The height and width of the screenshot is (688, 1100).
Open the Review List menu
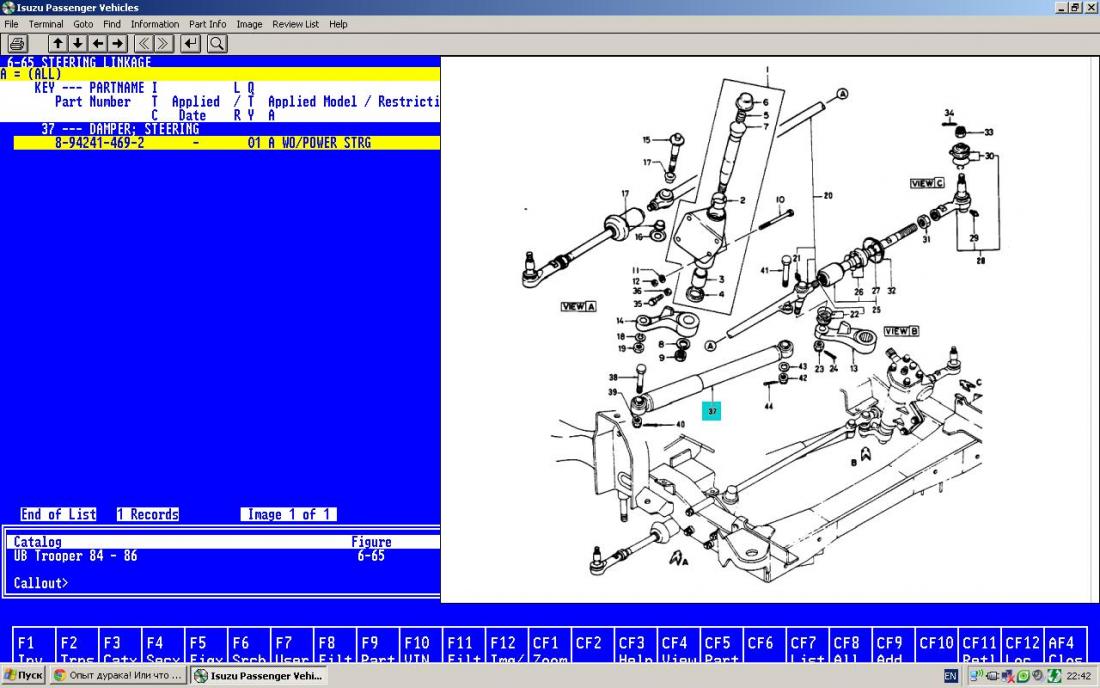pyautogui.click(x=295, y=24)
